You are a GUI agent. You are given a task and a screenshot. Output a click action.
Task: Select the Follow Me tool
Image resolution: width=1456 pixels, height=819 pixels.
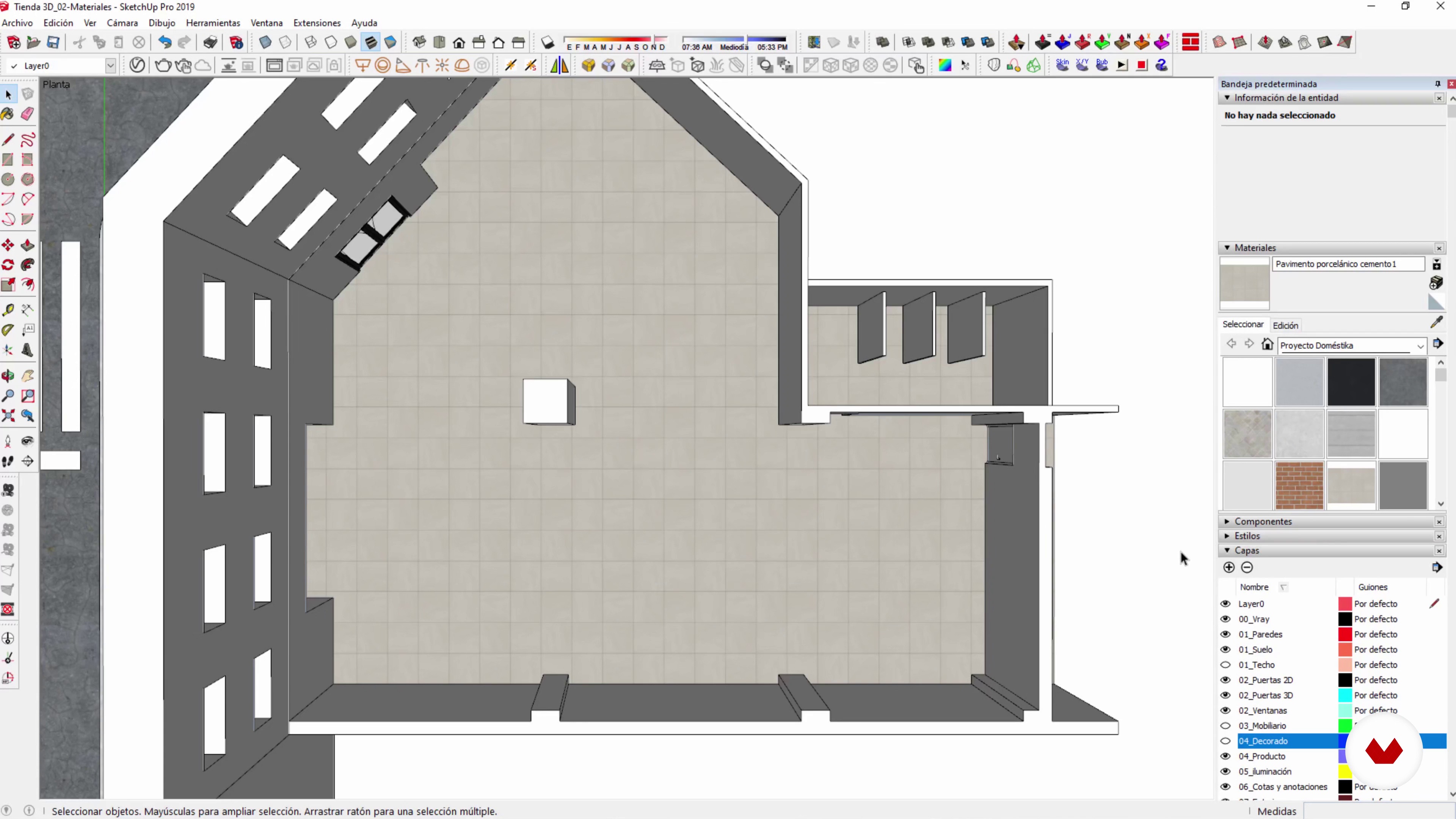[x=27, y=265]
